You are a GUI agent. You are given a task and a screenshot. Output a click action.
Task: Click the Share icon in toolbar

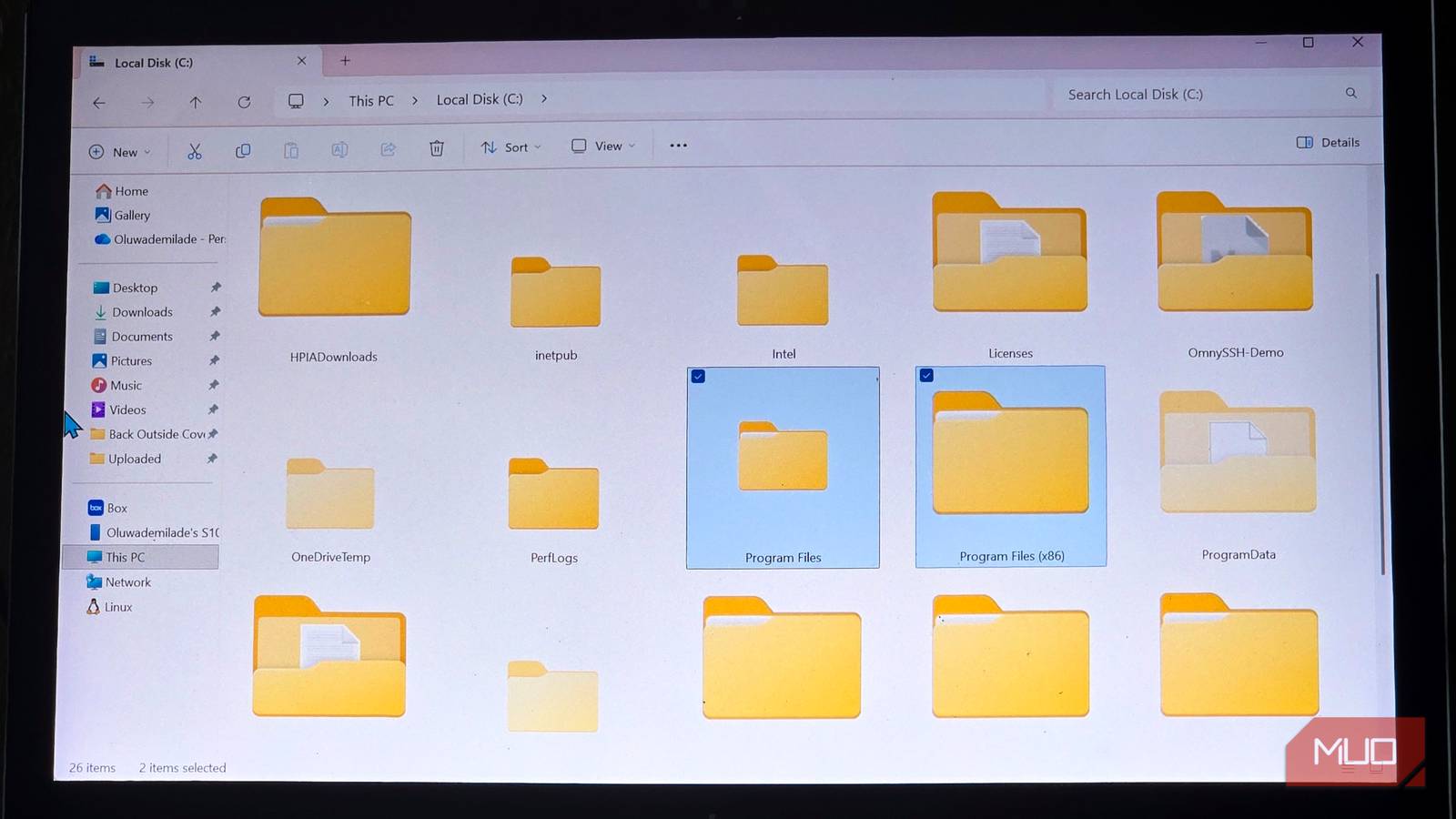click(x=388, y=149)
